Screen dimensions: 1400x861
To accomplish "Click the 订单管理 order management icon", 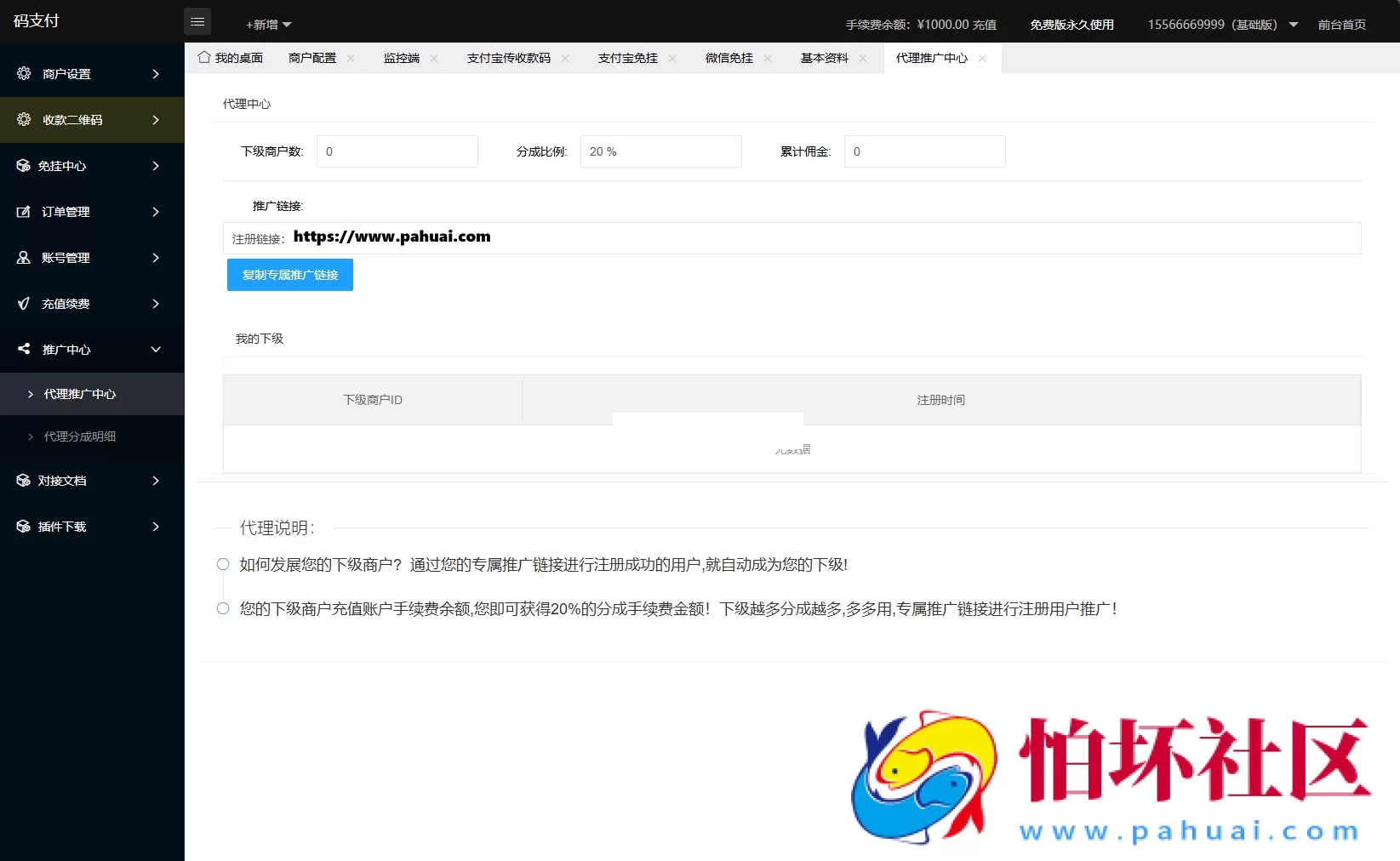I will [23, 211].
